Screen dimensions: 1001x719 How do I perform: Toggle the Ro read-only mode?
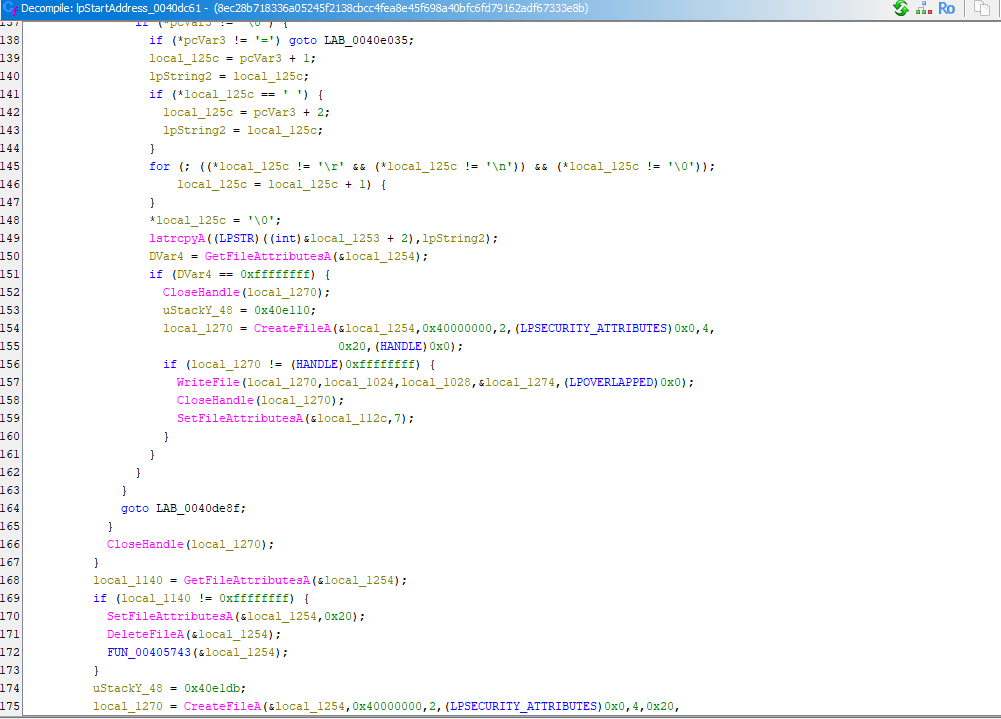(x=946, y=8)
